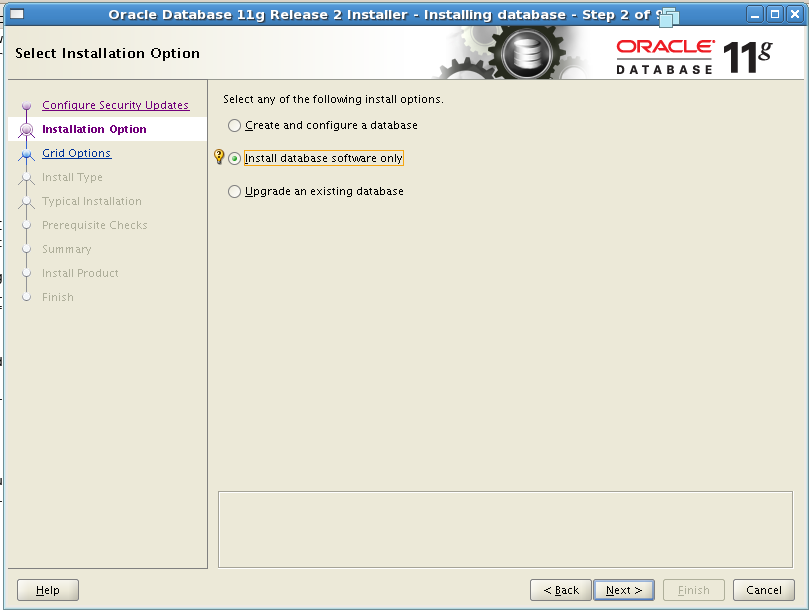This screenshot has height=612, width=809.
Task: Click the Cancel button
Action: [x=764, y=590]
